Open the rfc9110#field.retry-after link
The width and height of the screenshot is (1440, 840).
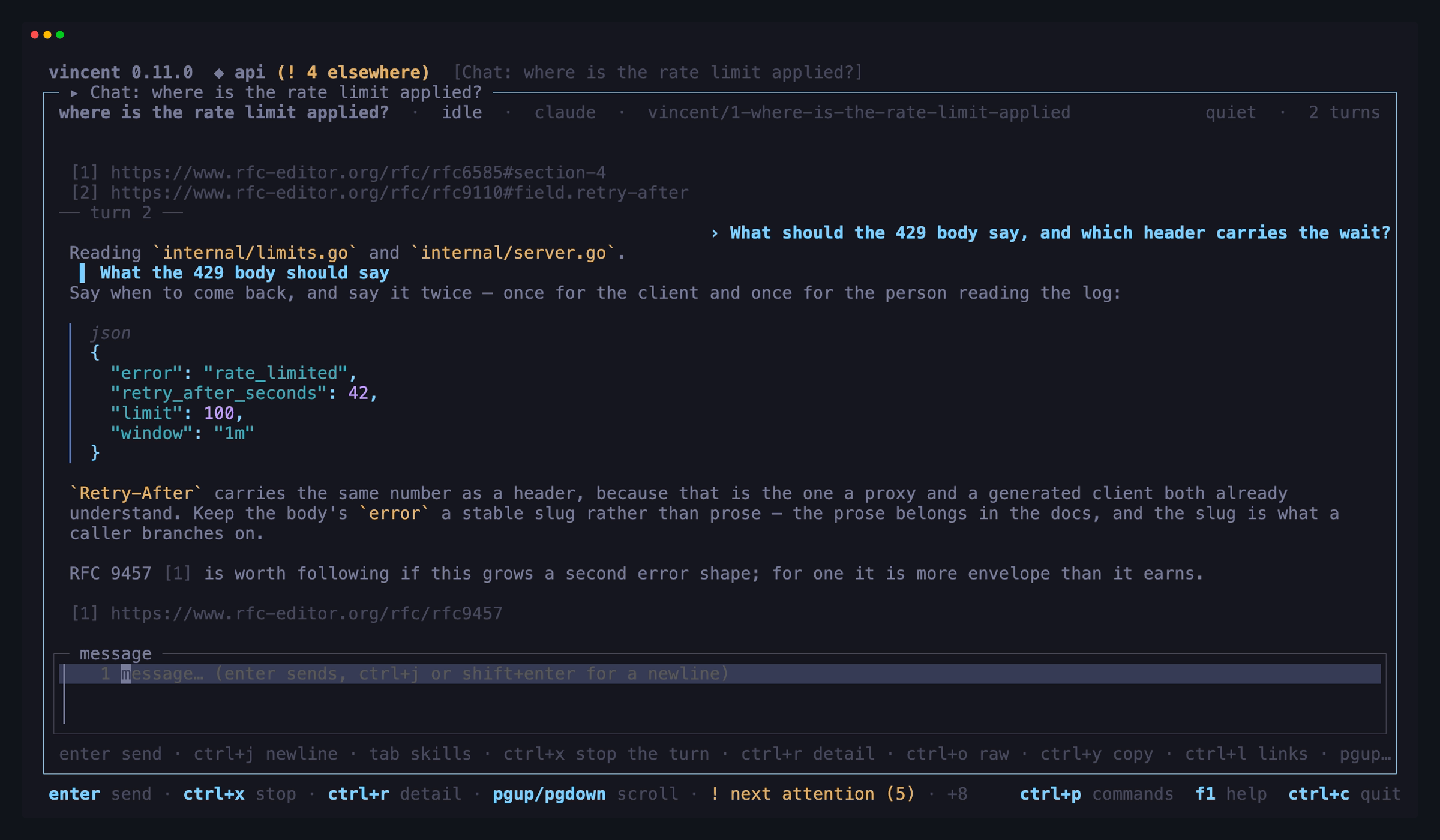400,193
